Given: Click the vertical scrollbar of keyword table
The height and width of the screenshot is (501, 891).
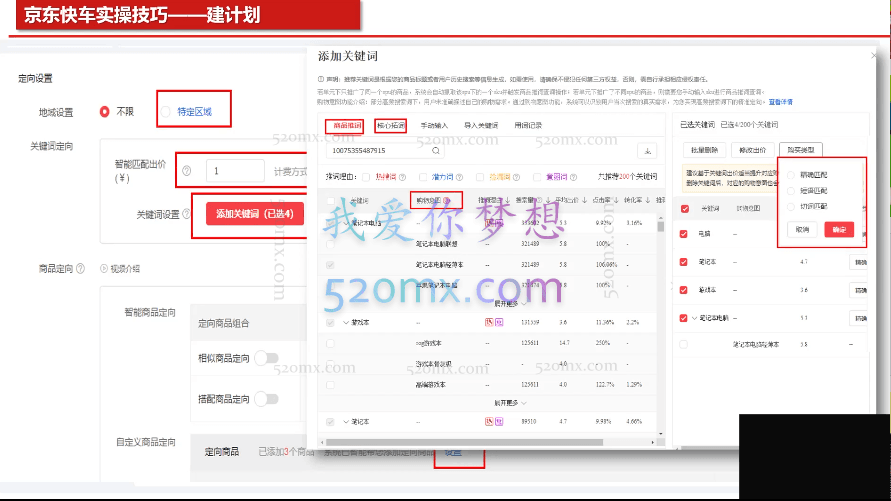Looking at the screenshot, I should click(x=660, y=226).
